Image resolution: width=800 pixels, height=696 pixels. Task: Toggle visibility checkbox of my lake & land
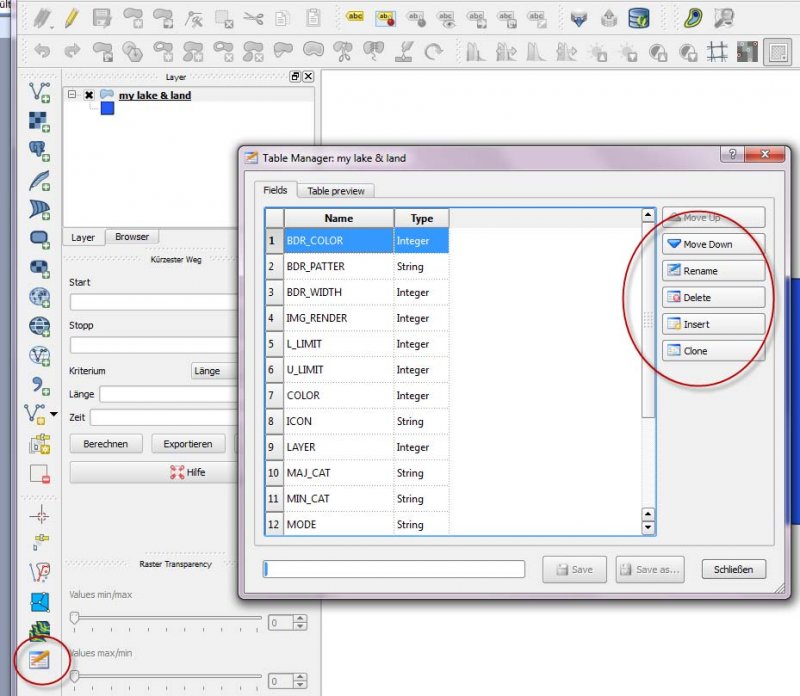(89, 96)
